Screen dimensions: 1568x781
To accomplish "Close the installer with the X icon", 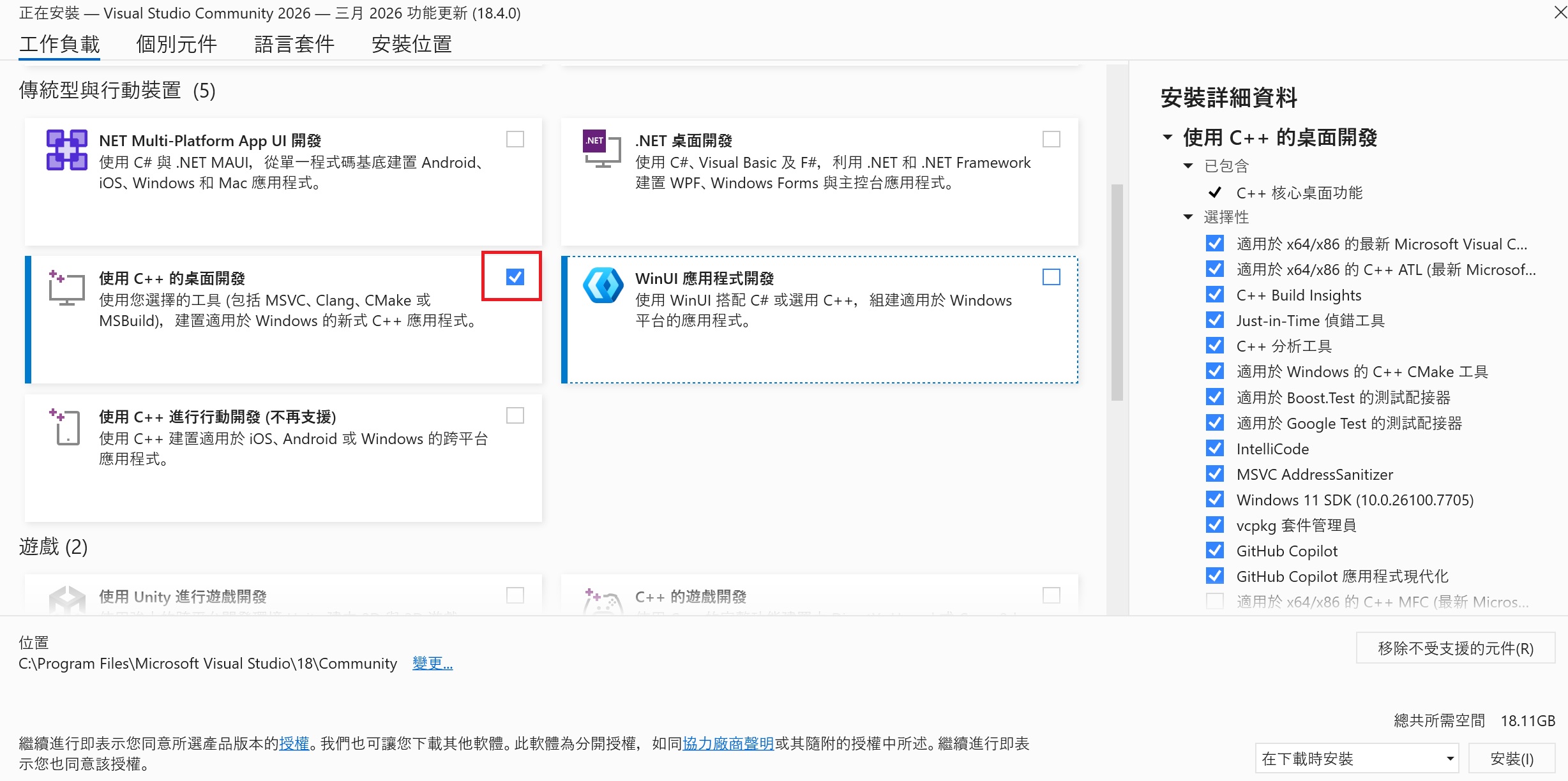I will coord(1560,12).
